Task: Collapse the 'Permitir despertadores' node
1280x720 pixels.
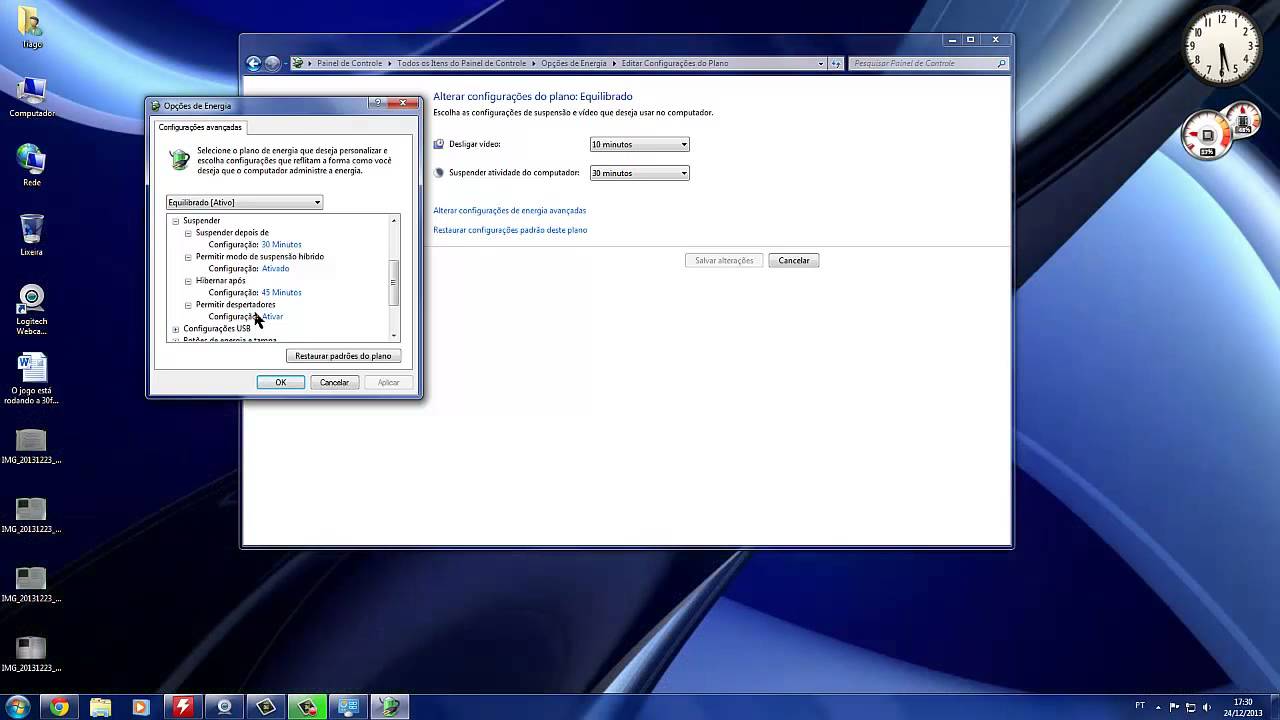Action: (x=188, y=305)
